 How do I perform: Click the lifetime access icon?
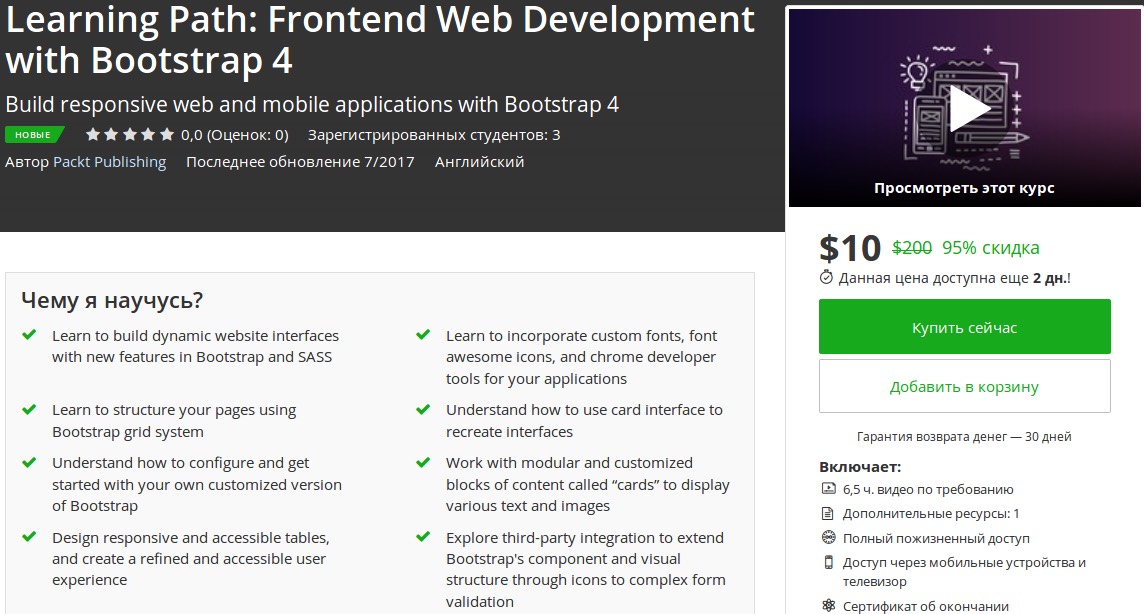coord(828,538)
